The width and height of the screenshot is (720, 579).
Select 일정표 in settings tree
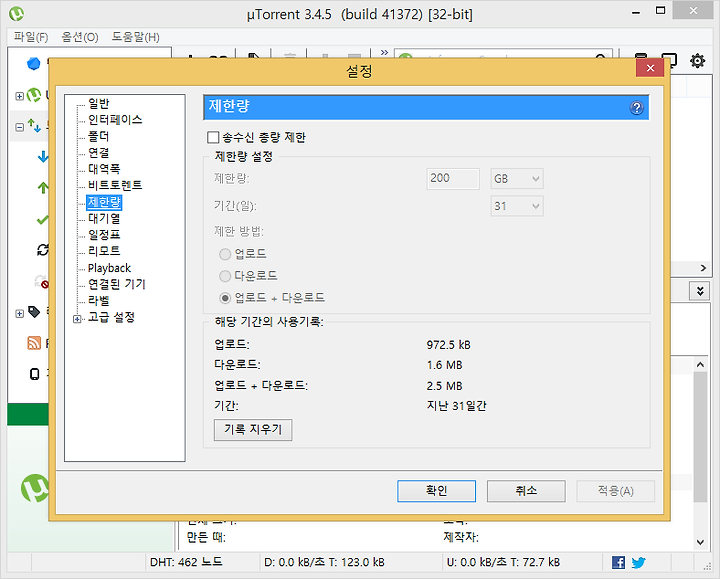tap(104, 235)
